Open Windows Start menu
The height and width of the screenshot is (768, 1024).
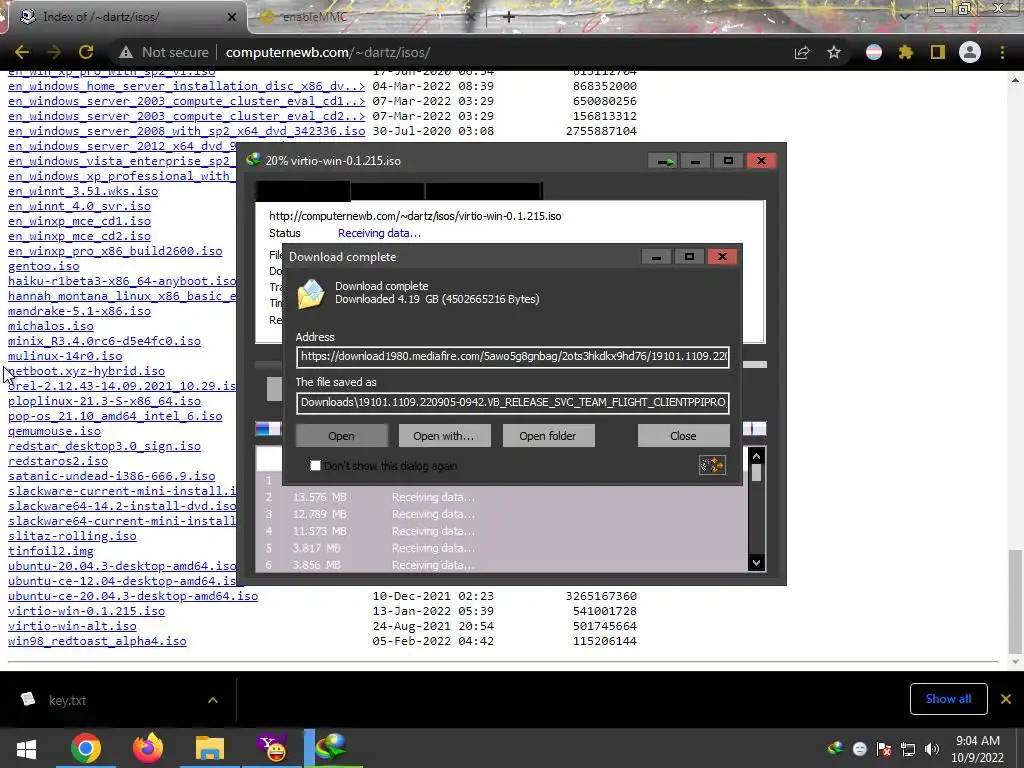(x=26, y=748)
